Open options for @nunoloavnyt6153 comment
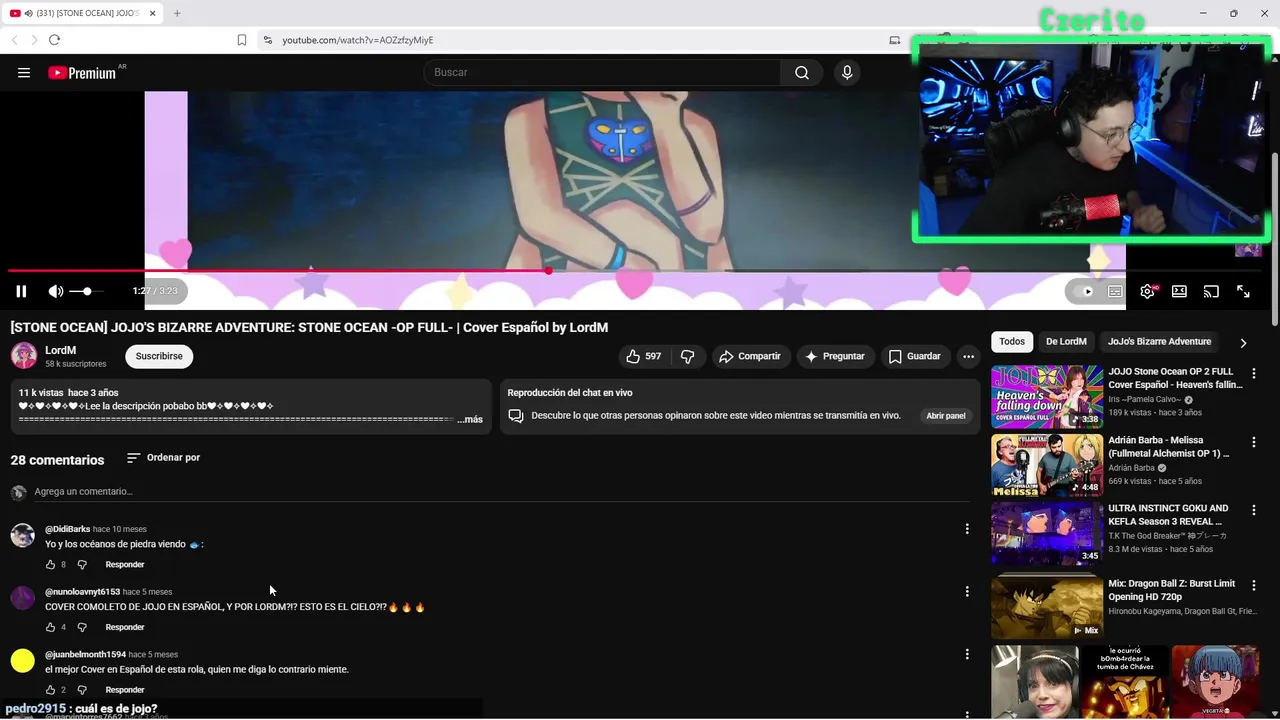Screen dimensions: 1280x720 click(x=967, y=591)
